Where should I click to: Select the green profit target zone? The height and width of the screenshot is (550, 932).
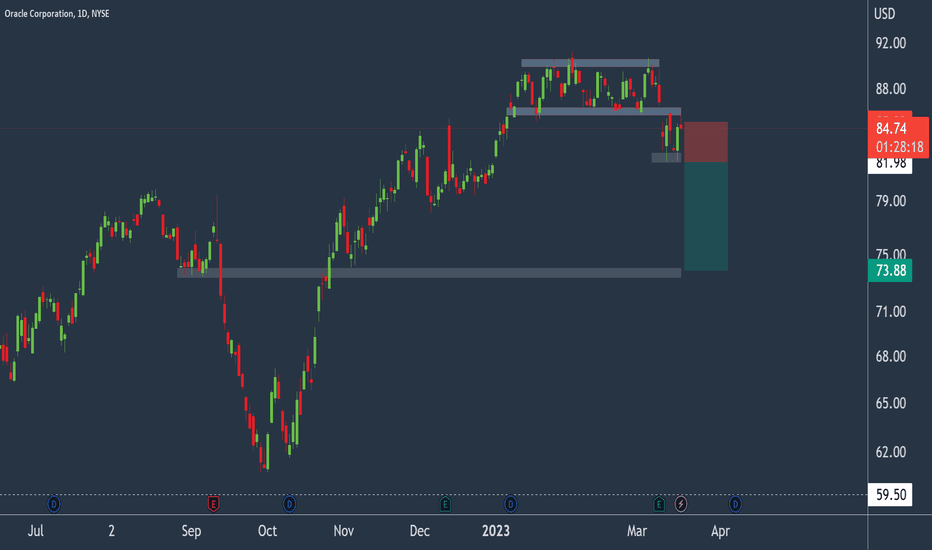706,216
